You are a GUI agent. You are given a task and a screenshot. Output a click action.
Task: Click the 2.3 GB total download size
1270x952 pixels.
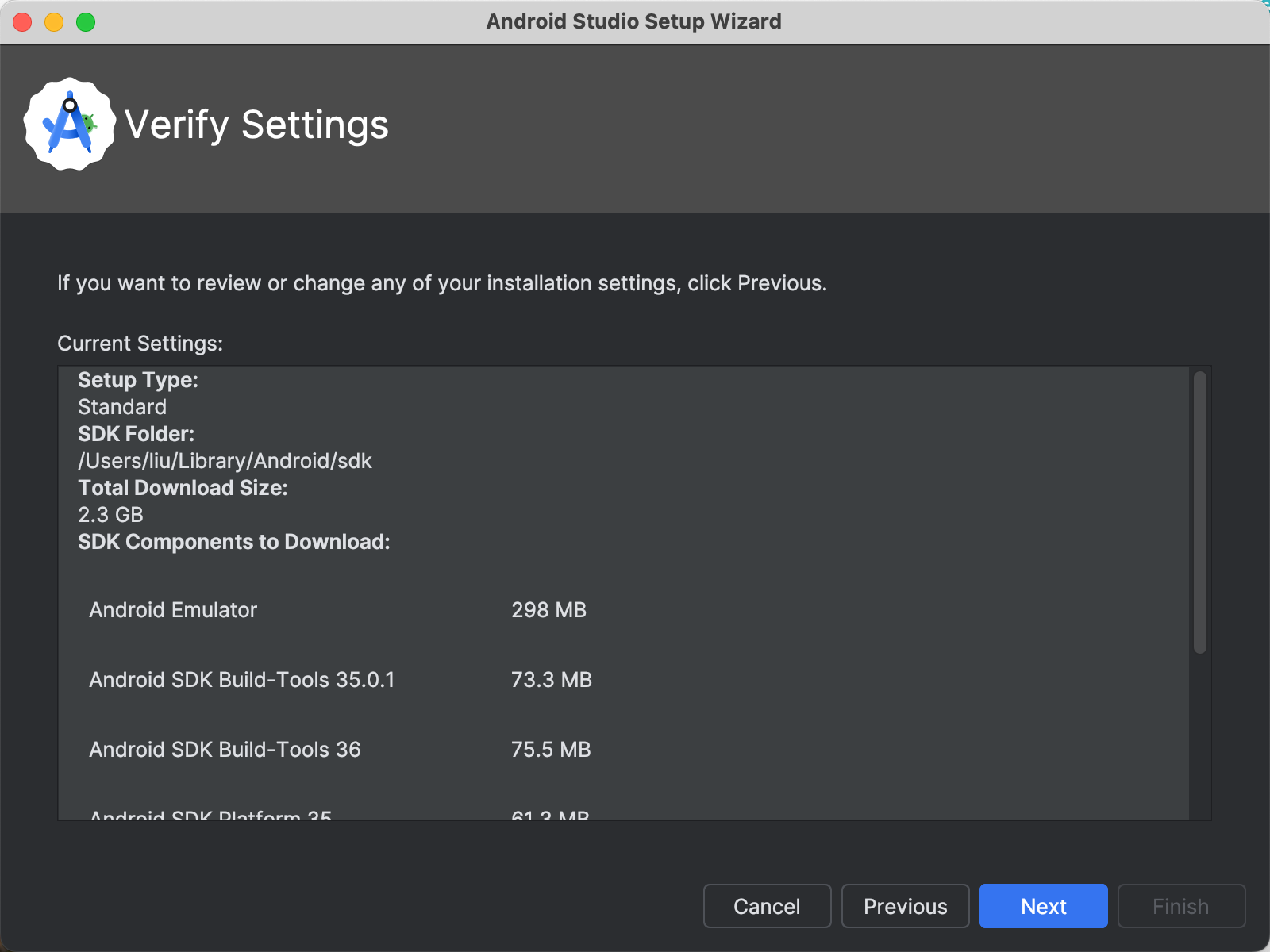tap(110, 515)
